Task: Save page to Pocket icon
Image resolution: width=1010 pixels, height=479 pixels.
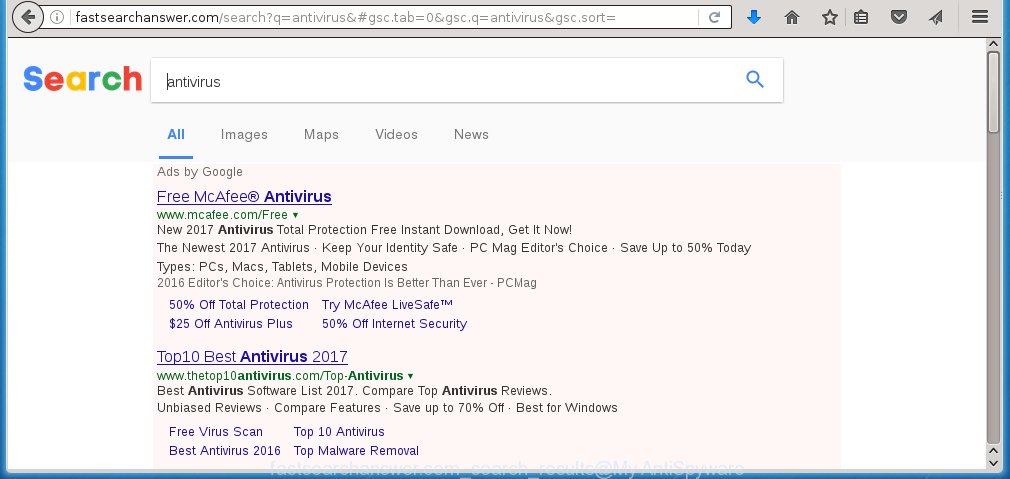Action: [x=899, y=17]
